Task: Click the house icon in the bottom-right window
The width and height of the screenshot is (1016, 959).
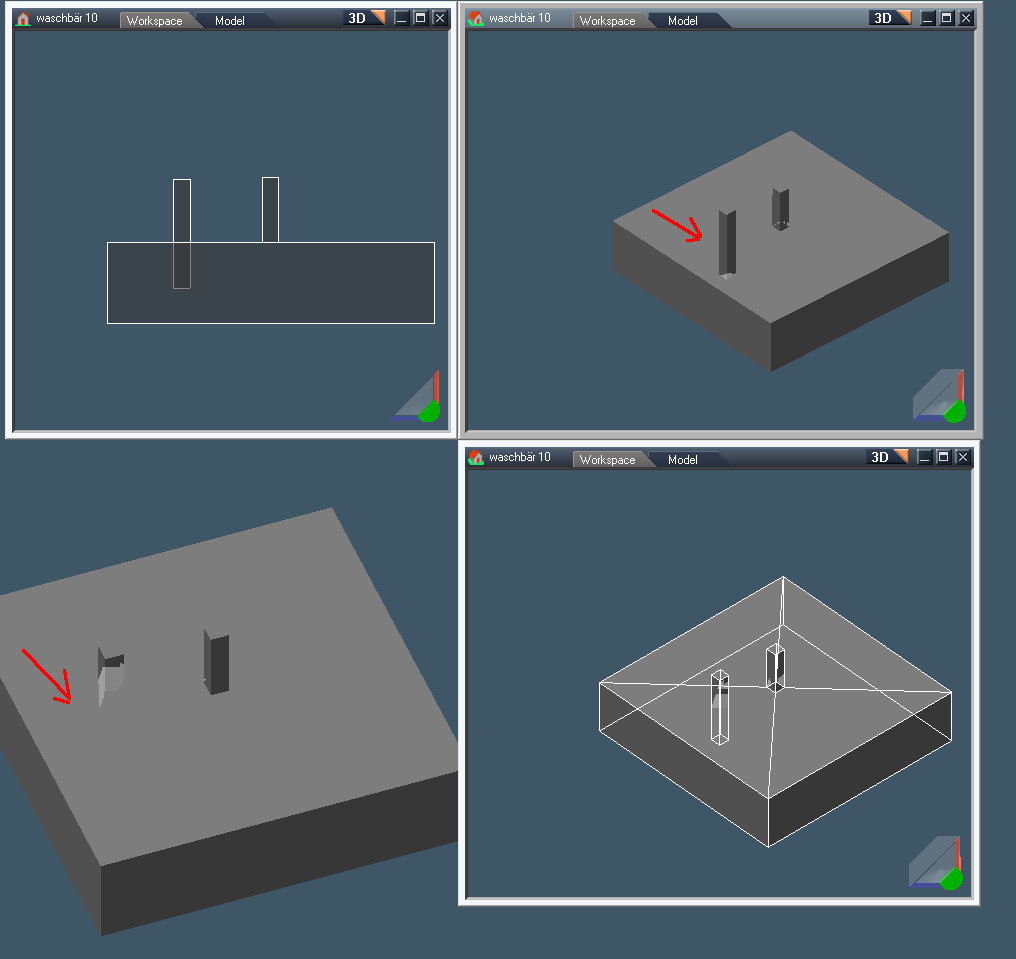Action: point(476,458)
